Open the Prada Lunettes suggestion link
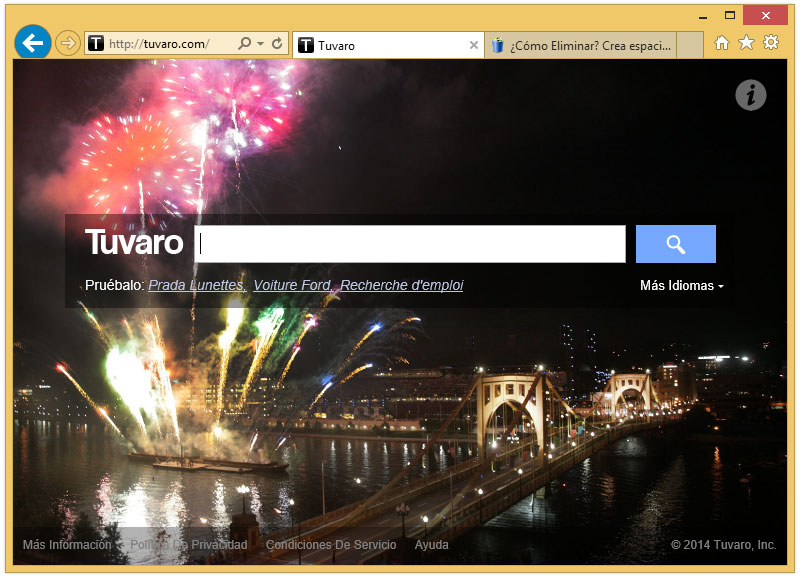 pyautogui.click(x=197, y=285)
